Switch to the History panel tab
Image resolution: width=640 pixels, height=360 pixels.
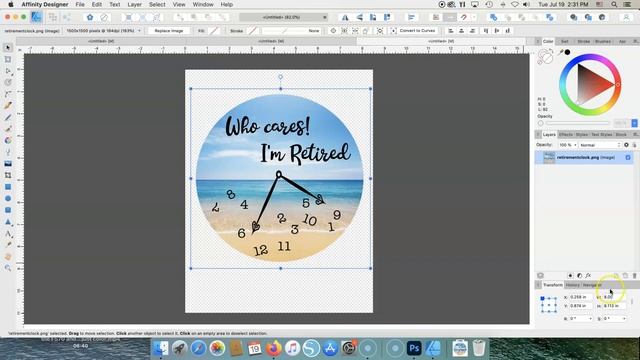(x=573, y=285)
